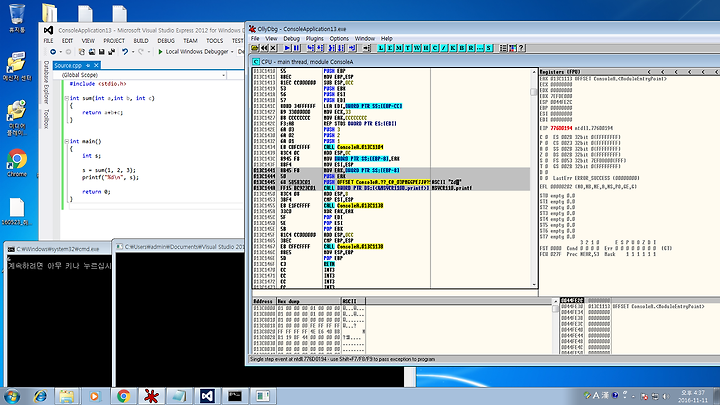Click the Address column header in dump
The height and width of the screenshot is (405, 720).
click(x=264, y=301)
